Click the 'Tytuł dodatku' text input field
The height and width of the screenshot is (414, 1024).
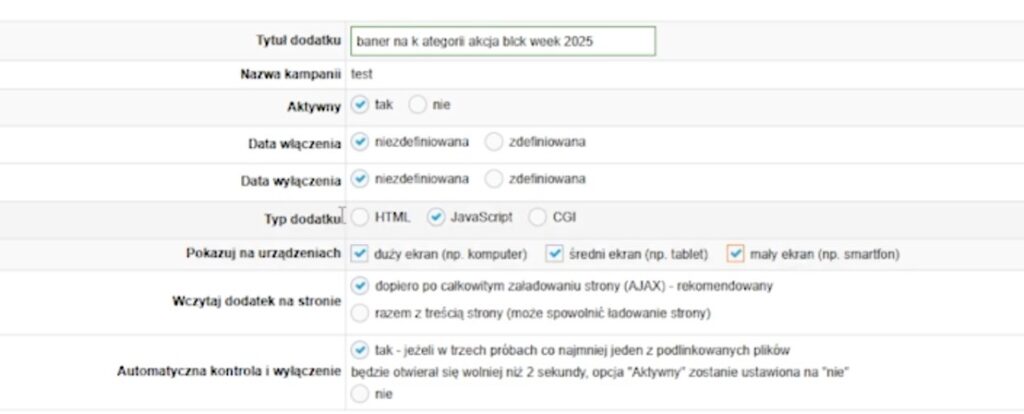[x=503, y=41]
